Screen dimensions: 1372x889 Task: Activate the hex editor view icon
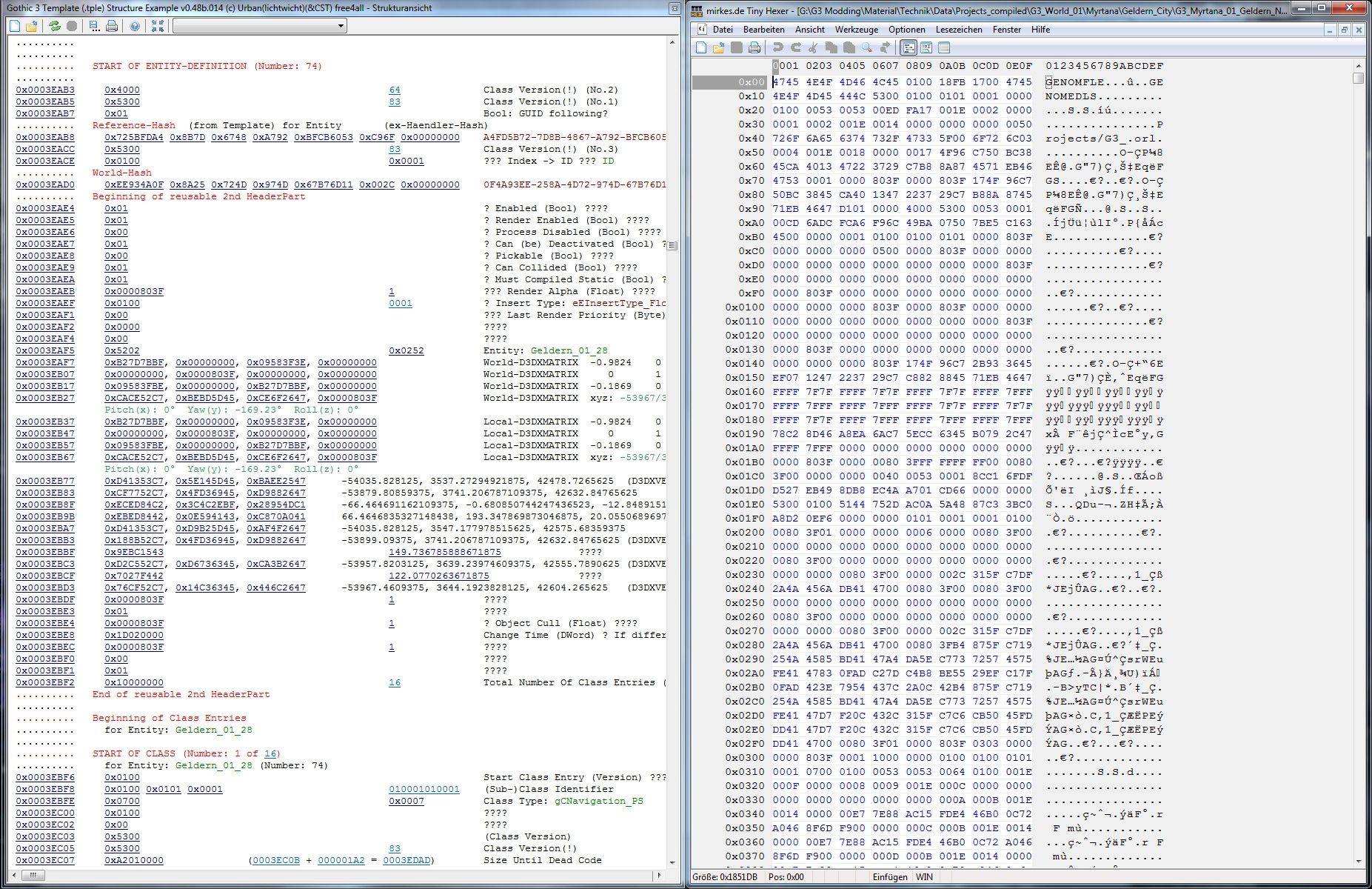coord(908,48)
